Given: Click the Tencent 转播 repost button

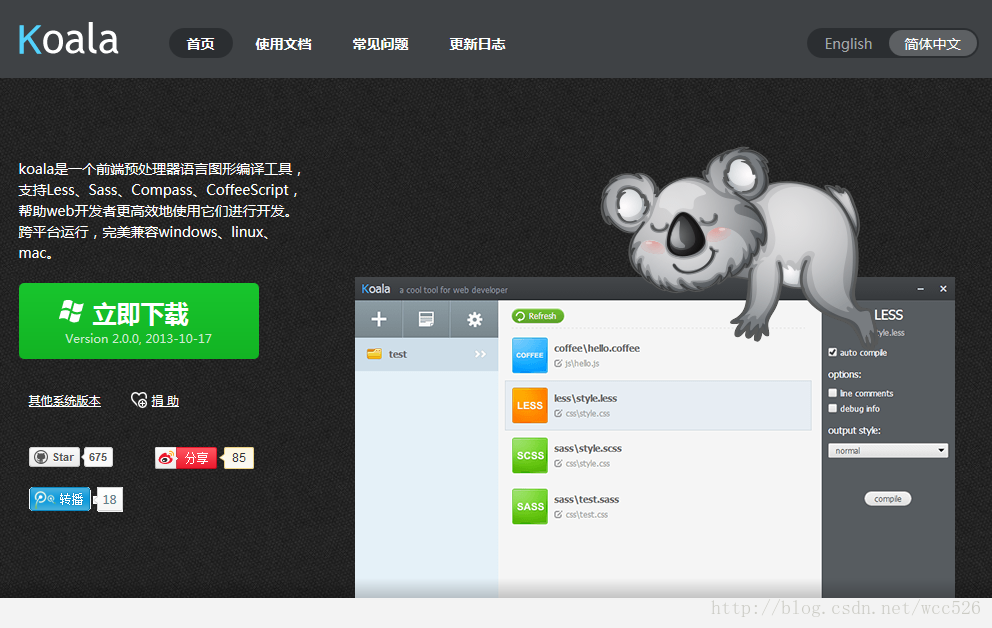Looking at the screenshot, I should pos(59,499).
